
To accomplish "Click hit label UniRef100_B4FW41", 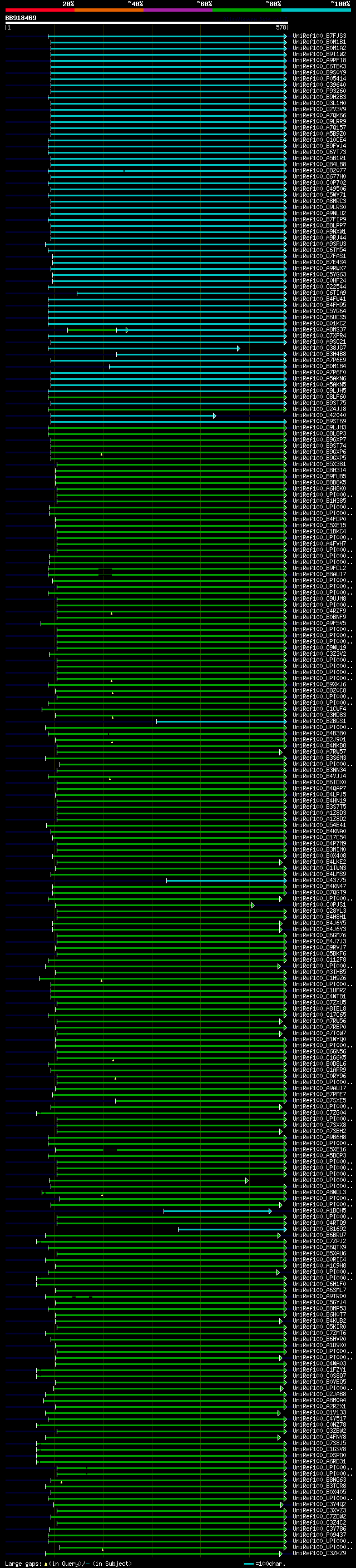I will coord(319,299).
